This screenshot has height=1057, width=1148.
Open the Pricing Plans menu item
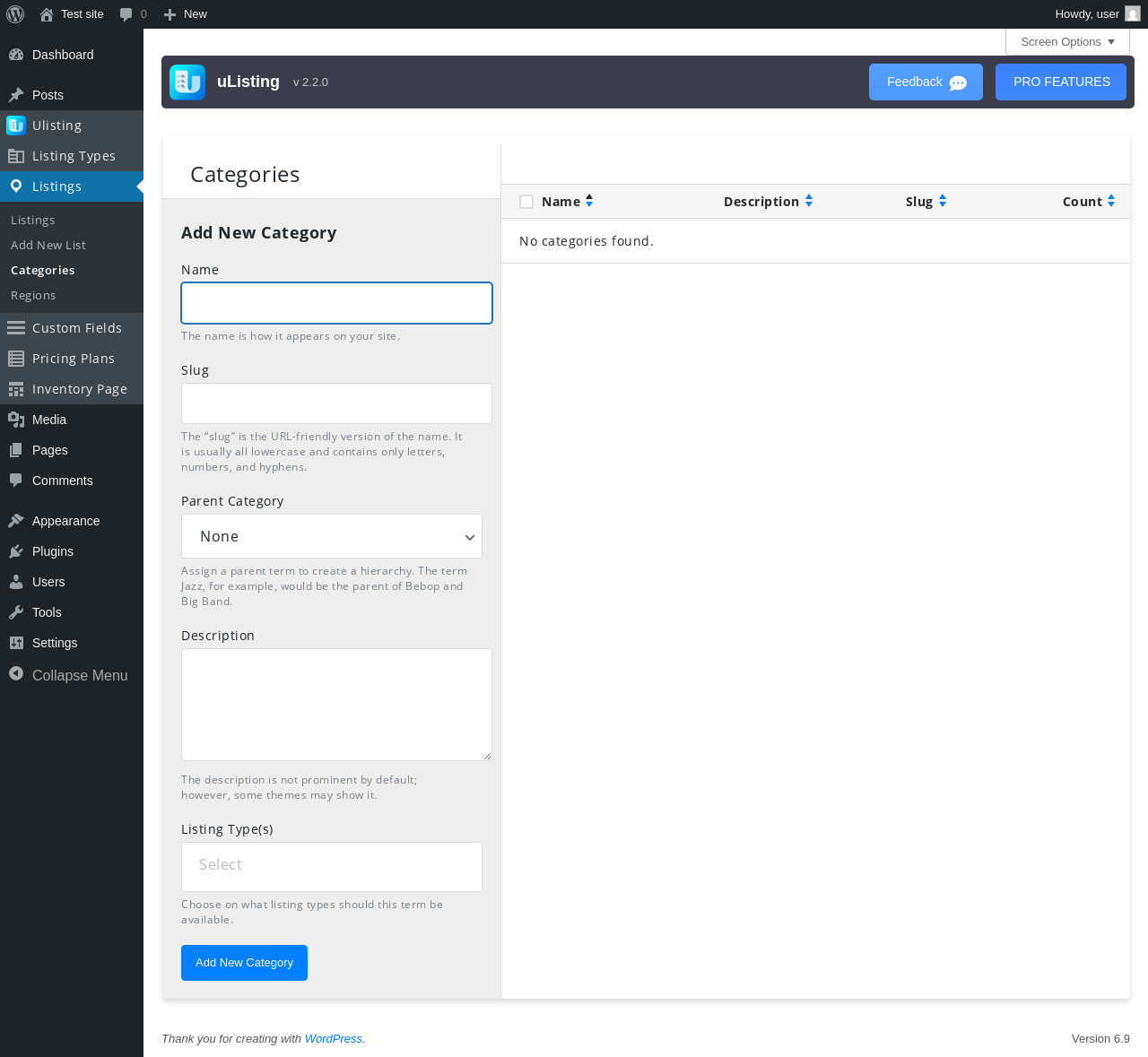pos(72,359)
